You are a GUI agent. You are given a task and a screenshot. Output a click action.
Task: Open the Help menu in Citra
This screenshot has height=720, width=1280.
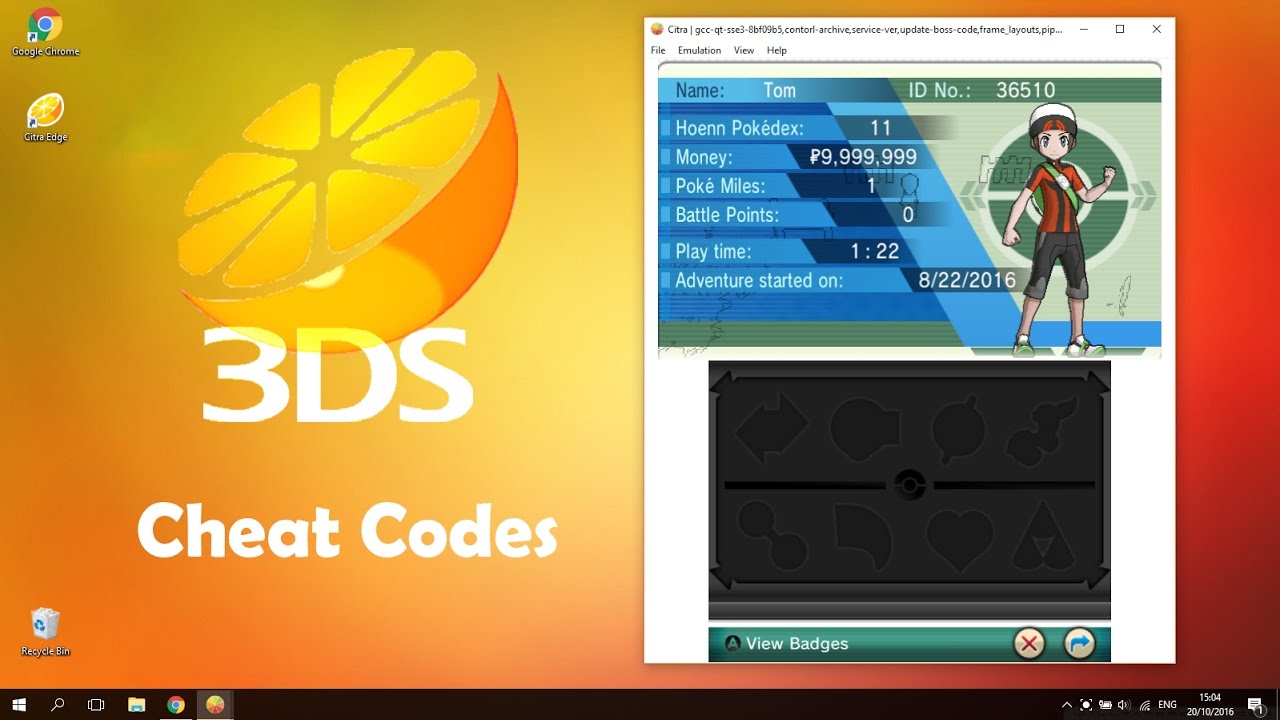pos(777,50)
